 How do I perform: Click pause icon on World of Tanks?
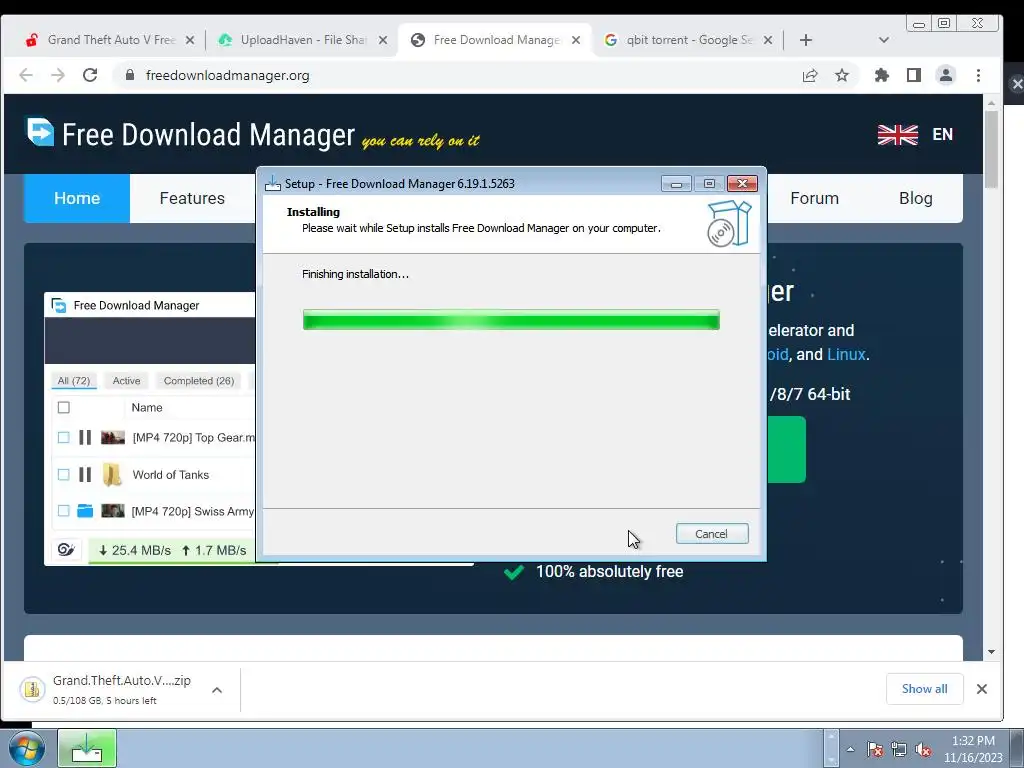tap(85, 475)
